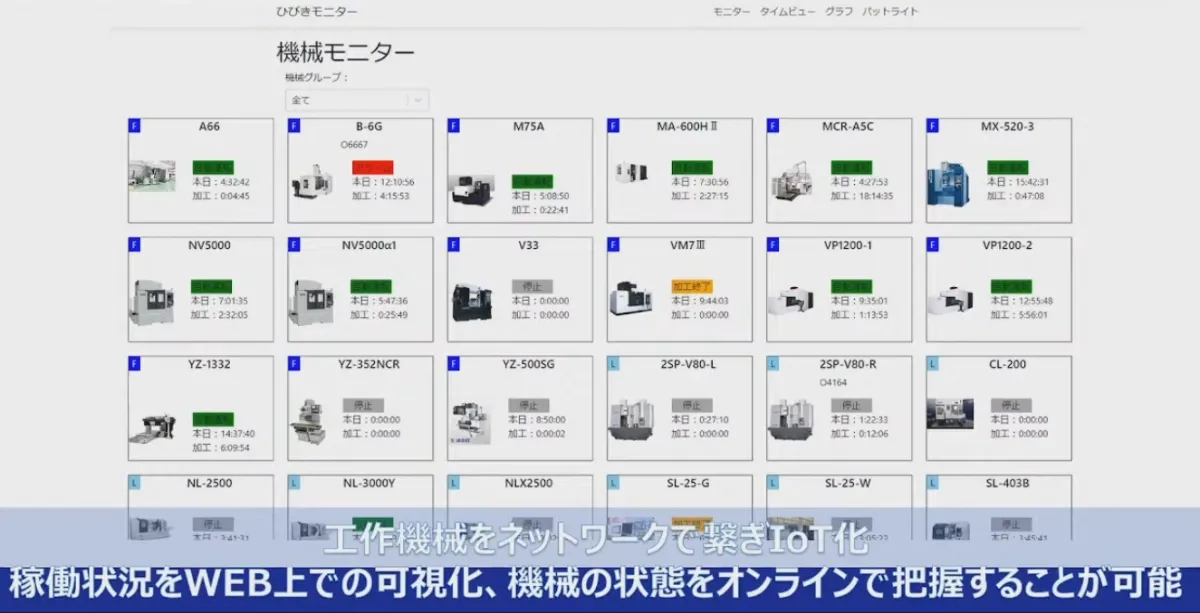This screenshot has width=1200, height=613.
Task: Open the 機械グループ dropdown showing 全て
Action: (x=355, y=100)
